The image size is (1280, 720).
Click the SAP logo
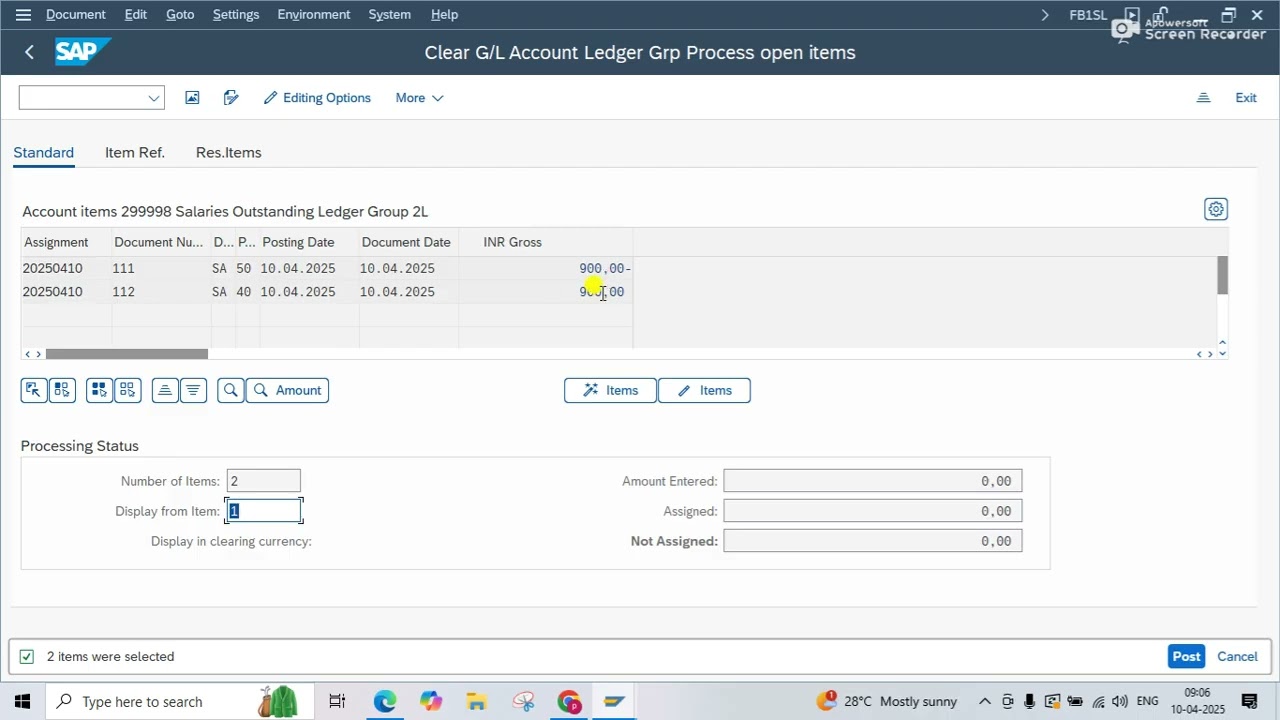click(82, 52)
